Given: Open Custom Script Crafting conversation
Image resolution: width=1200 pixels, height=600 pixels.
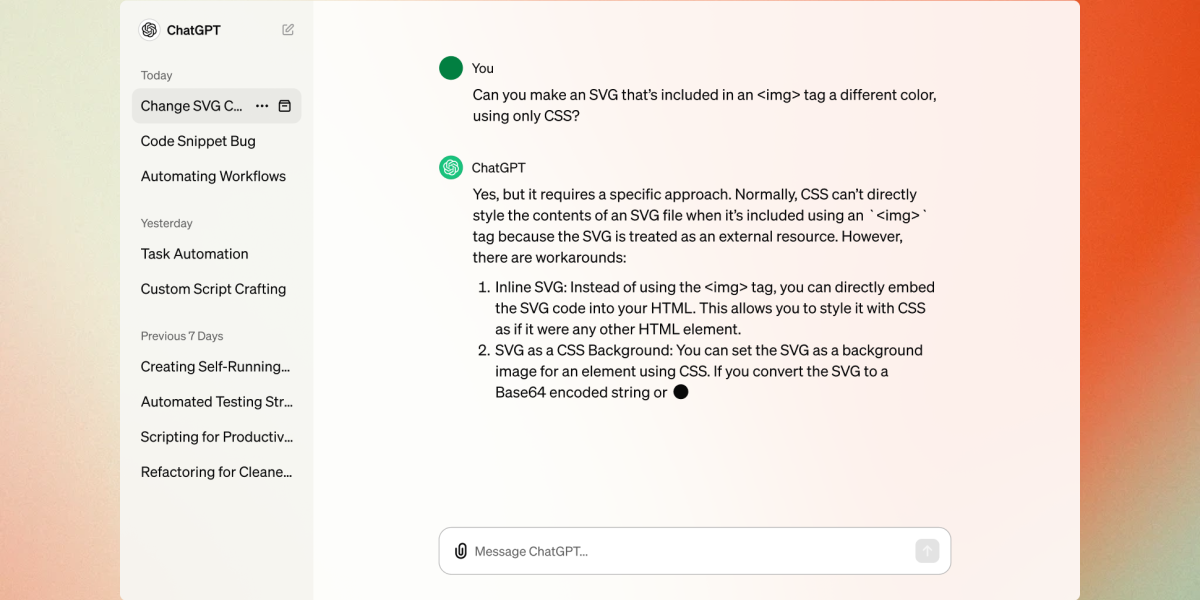Looking at the screenshot, I should 213,289.
